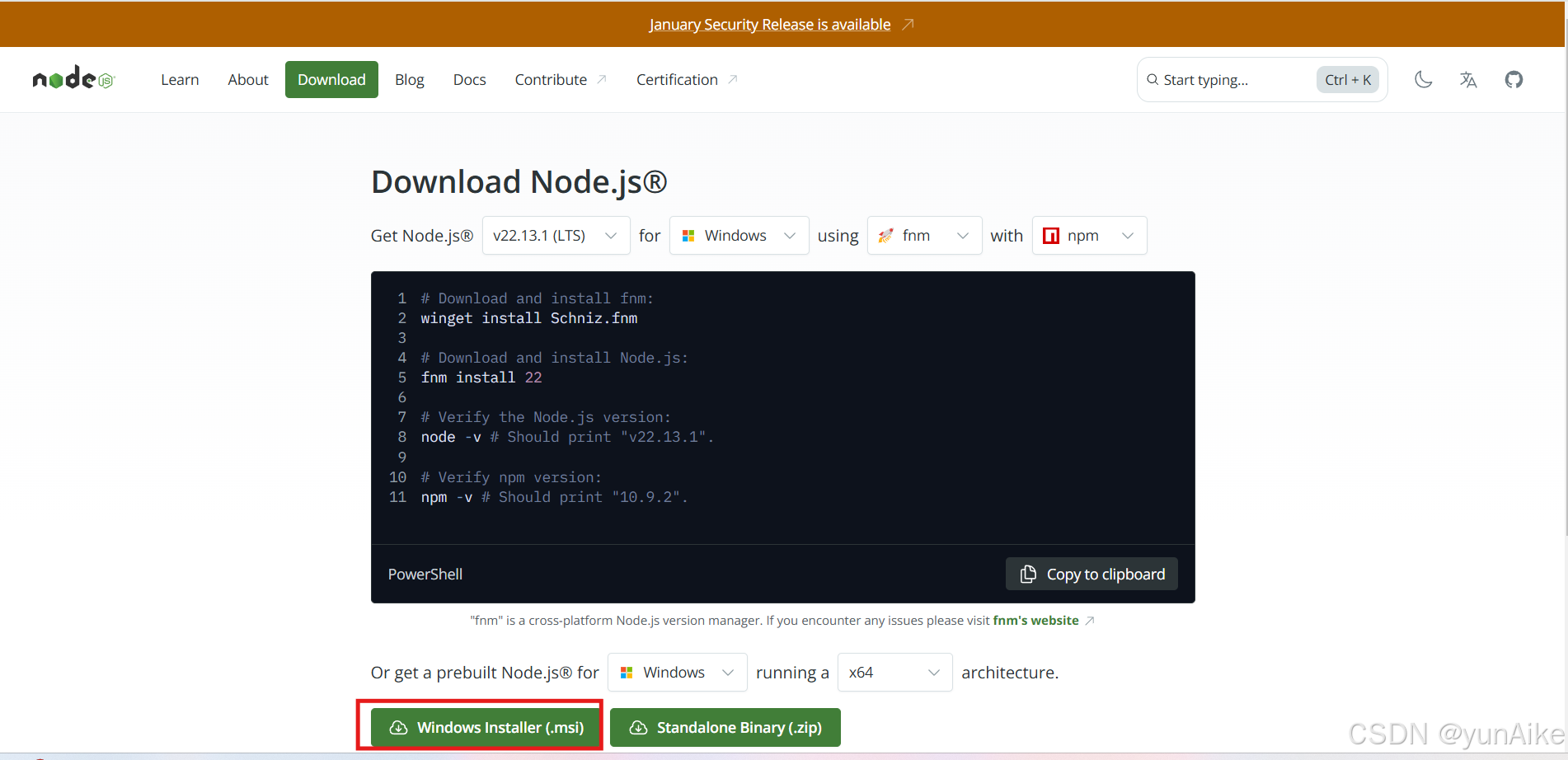Open the v22.13.1 (LTS) version dropdown
1568x760 pixels.
click(x=556, y=236)
